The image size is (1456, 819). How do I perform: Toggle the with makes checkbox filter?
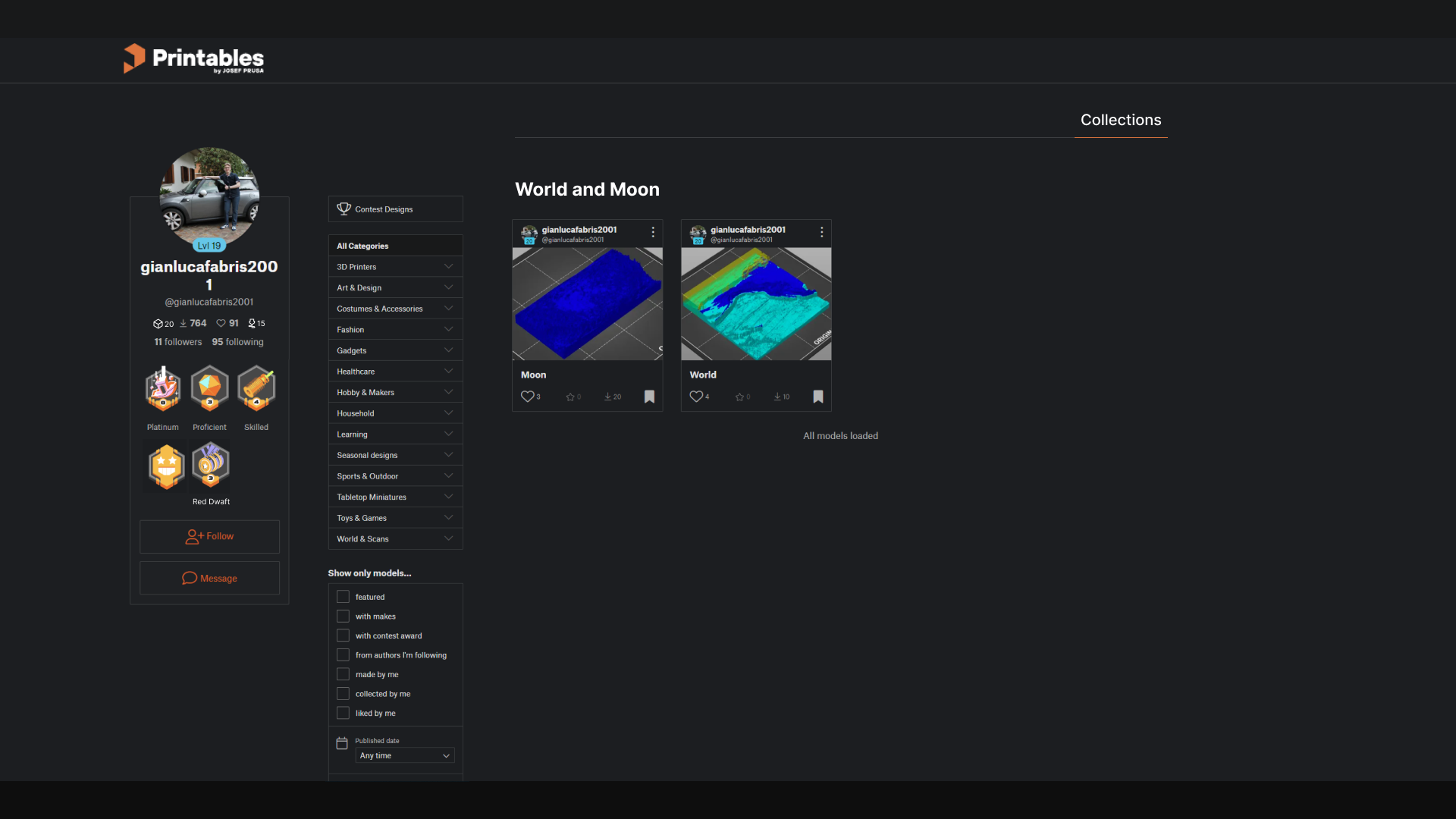[343, 616]
